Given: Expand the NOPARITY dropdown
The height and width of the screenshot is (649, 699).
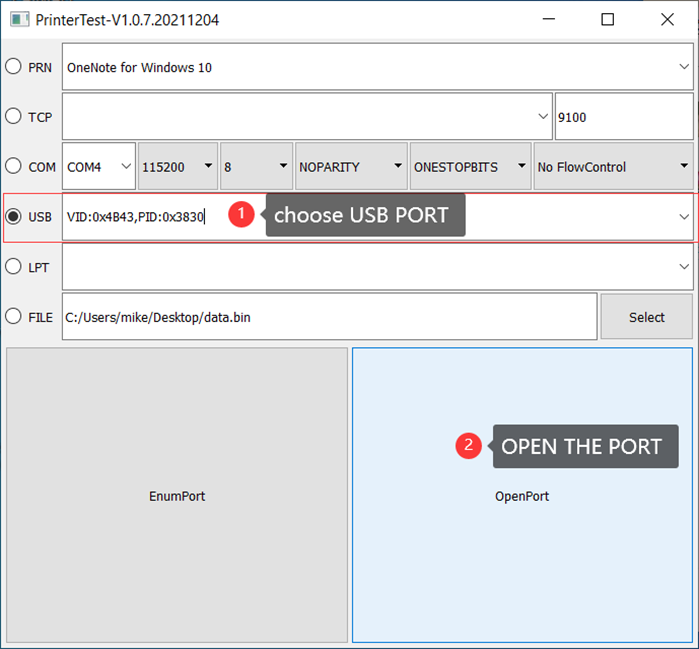Looking at the screenshot, I should (350, 167).
